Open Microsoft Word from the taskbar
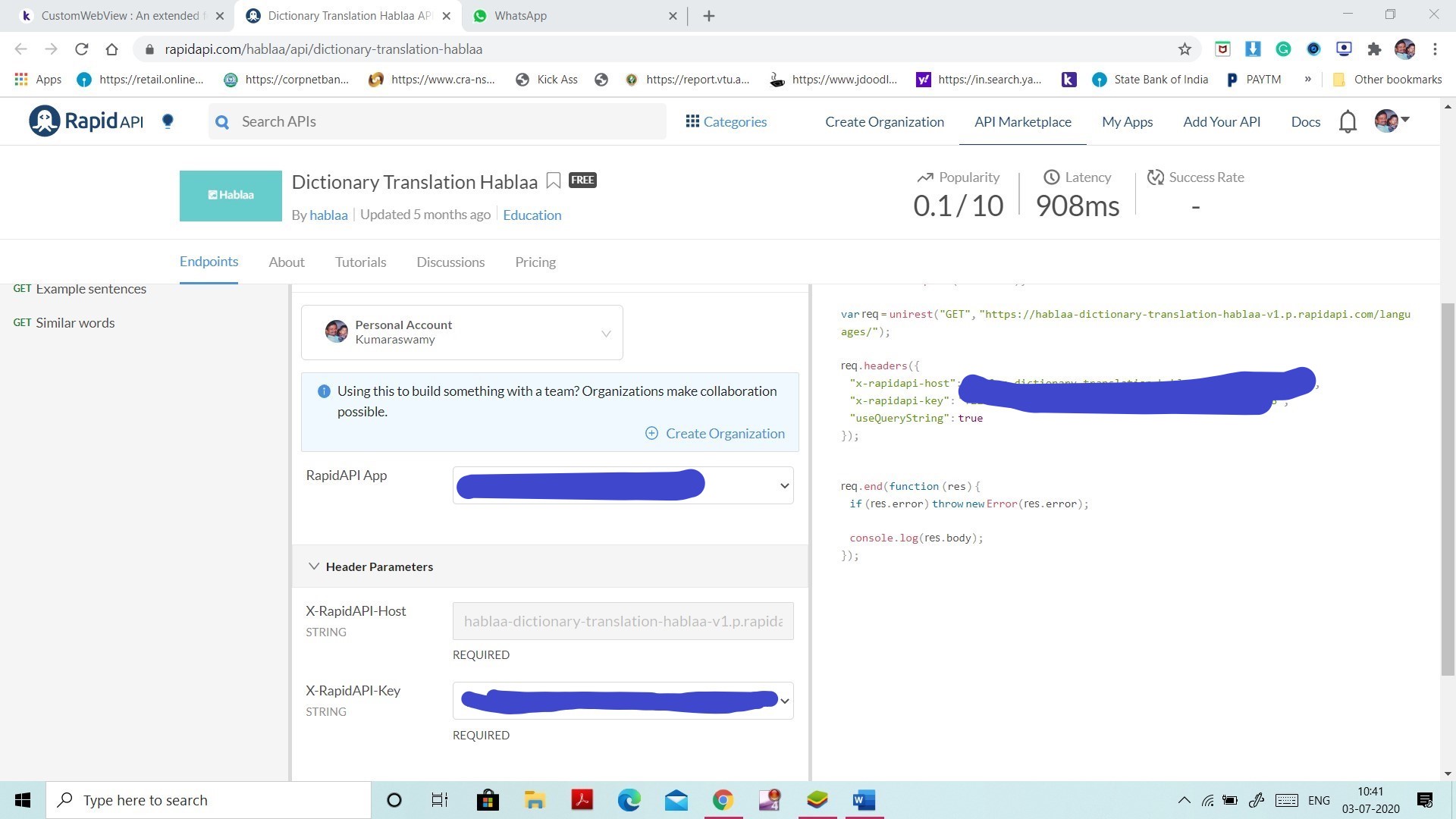Viewport: 1456px width, 819px height. tap(864, 800)
